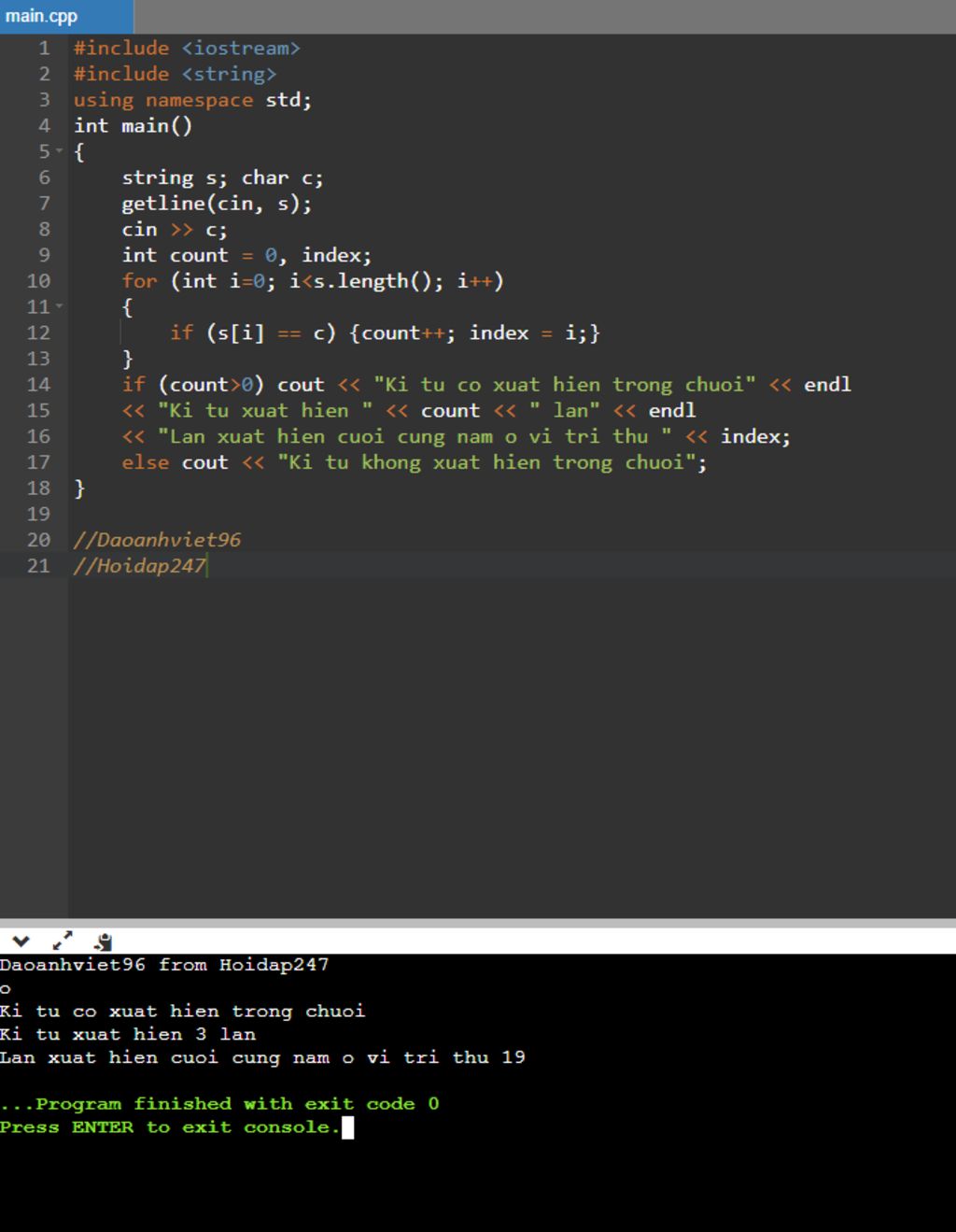Click "Press ENTER to exit console." text
This screenshot has height=1232, width=956.
(171, 1126)
